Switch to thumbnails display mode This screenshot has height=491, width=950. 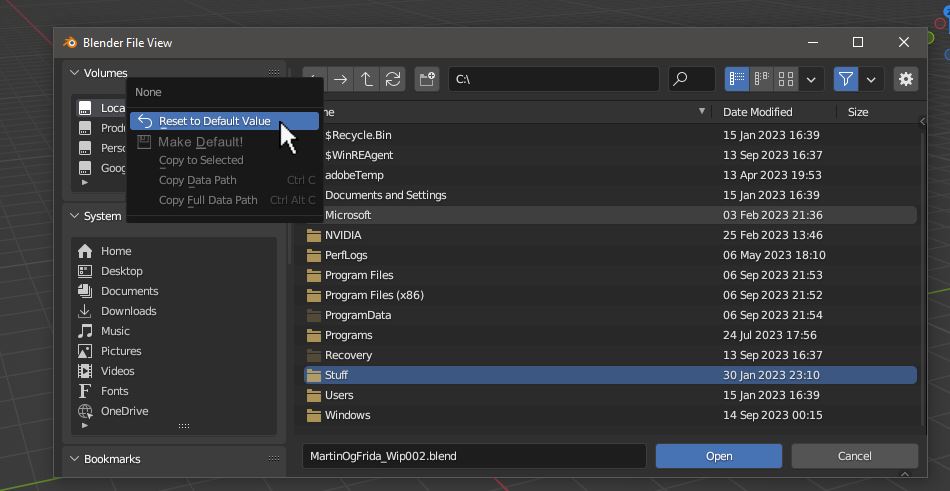pos(786,79)
